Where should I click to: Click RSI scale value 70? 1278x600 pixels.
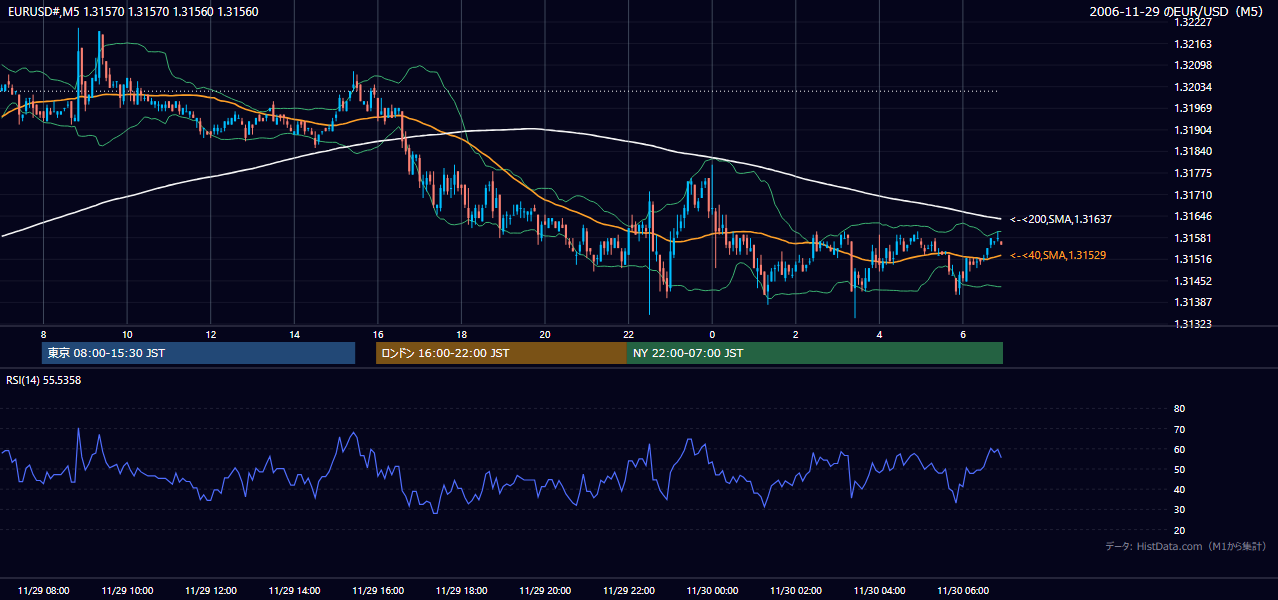tap(1179, 429)
